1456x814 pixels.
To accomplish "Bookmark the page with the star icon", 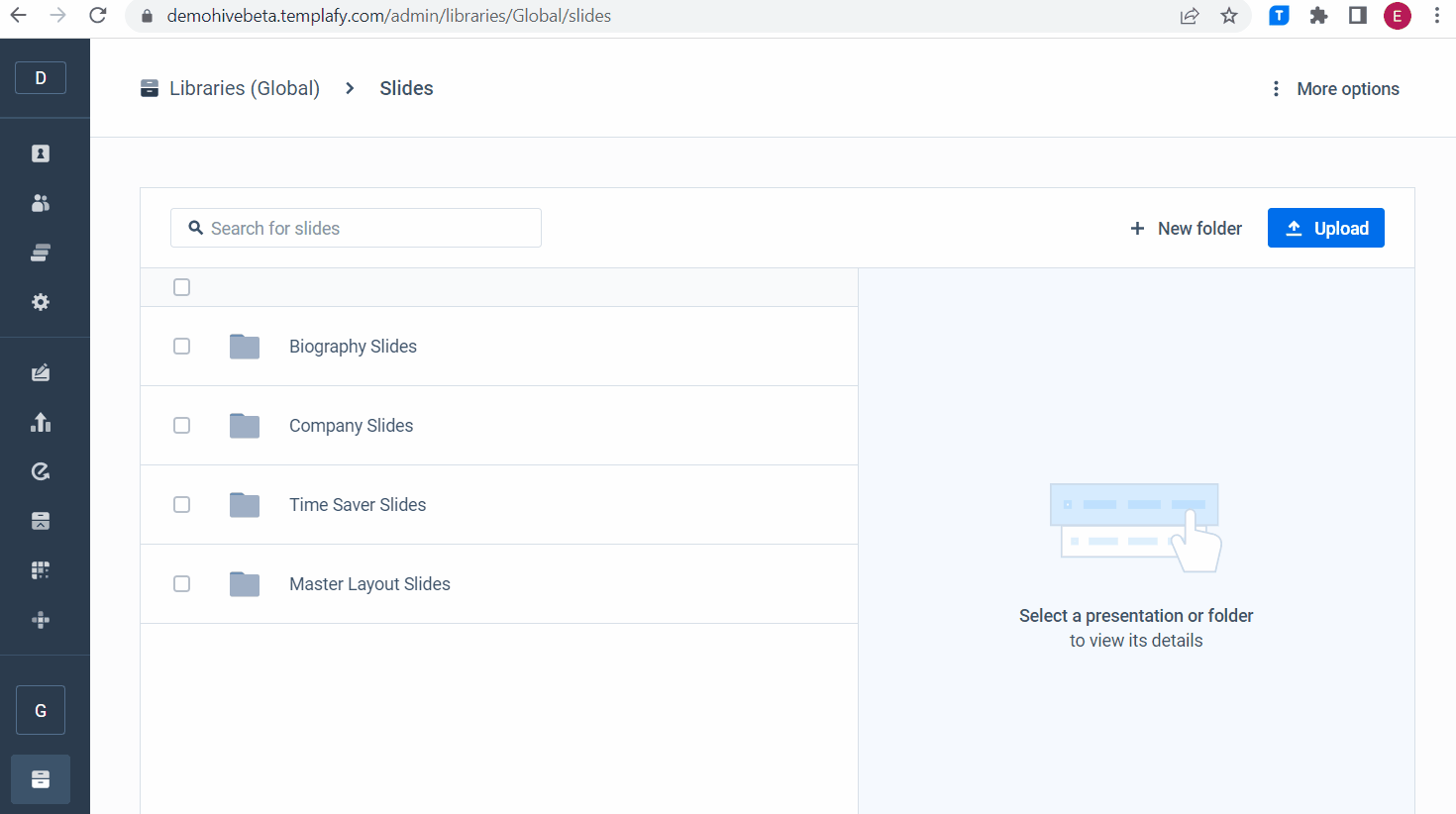I will coord(1229,16).
